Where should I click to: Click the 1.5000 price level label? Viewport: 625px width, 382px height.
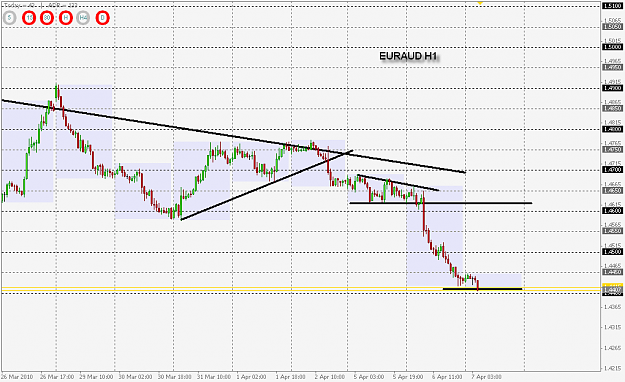[x=612, y=47]
